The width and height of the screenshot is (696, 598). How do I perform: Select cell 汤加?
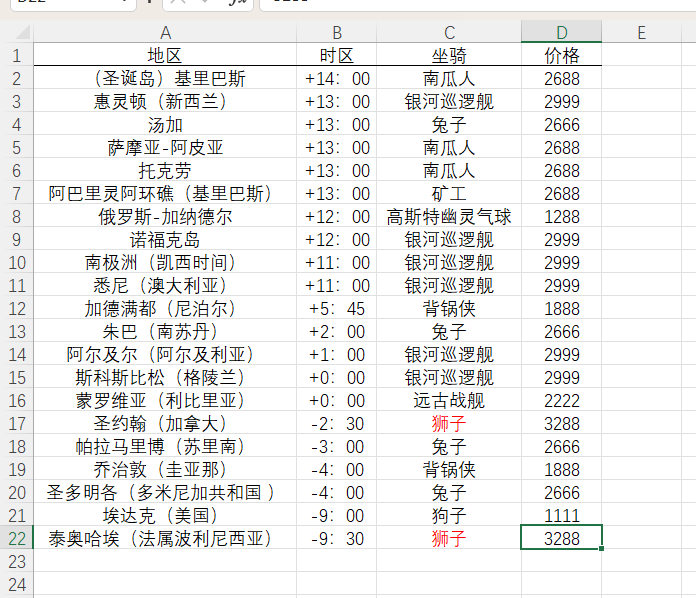tap(165, 125)
